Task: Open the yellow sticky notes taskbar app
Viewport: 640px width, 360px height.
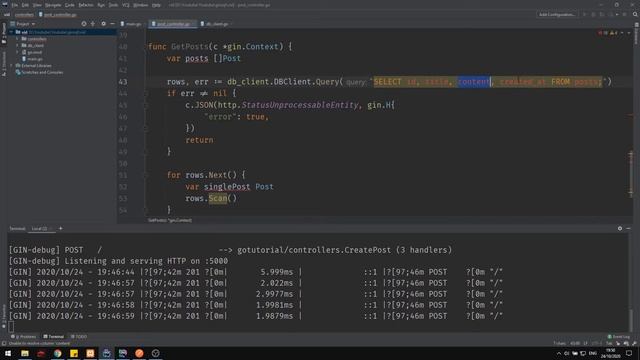Action: pos(74,353)
